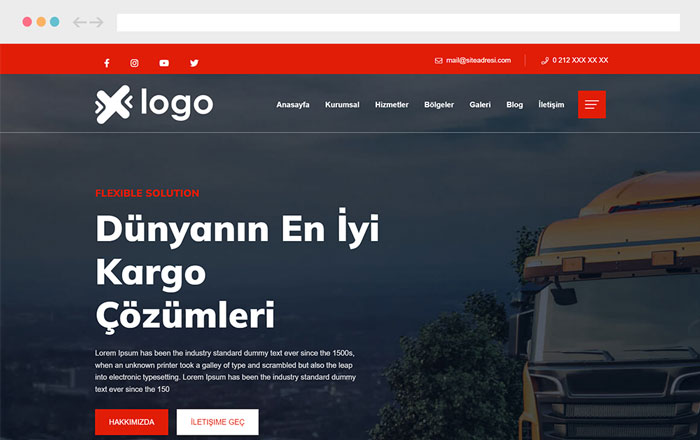The image size is (700, 440).
Task: Click the envelope mail icon
Action: click(439, 60)
